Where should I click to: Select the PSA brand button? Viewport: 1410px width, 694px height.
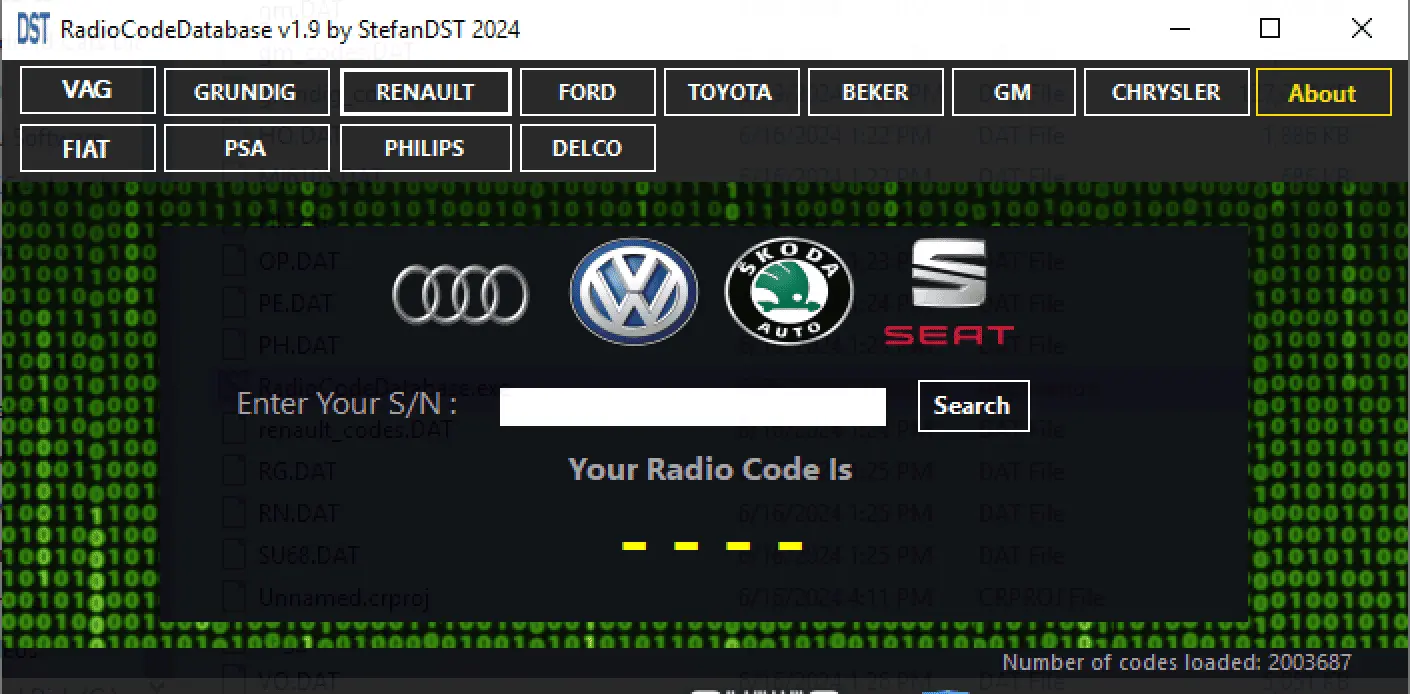pos(246,148)
